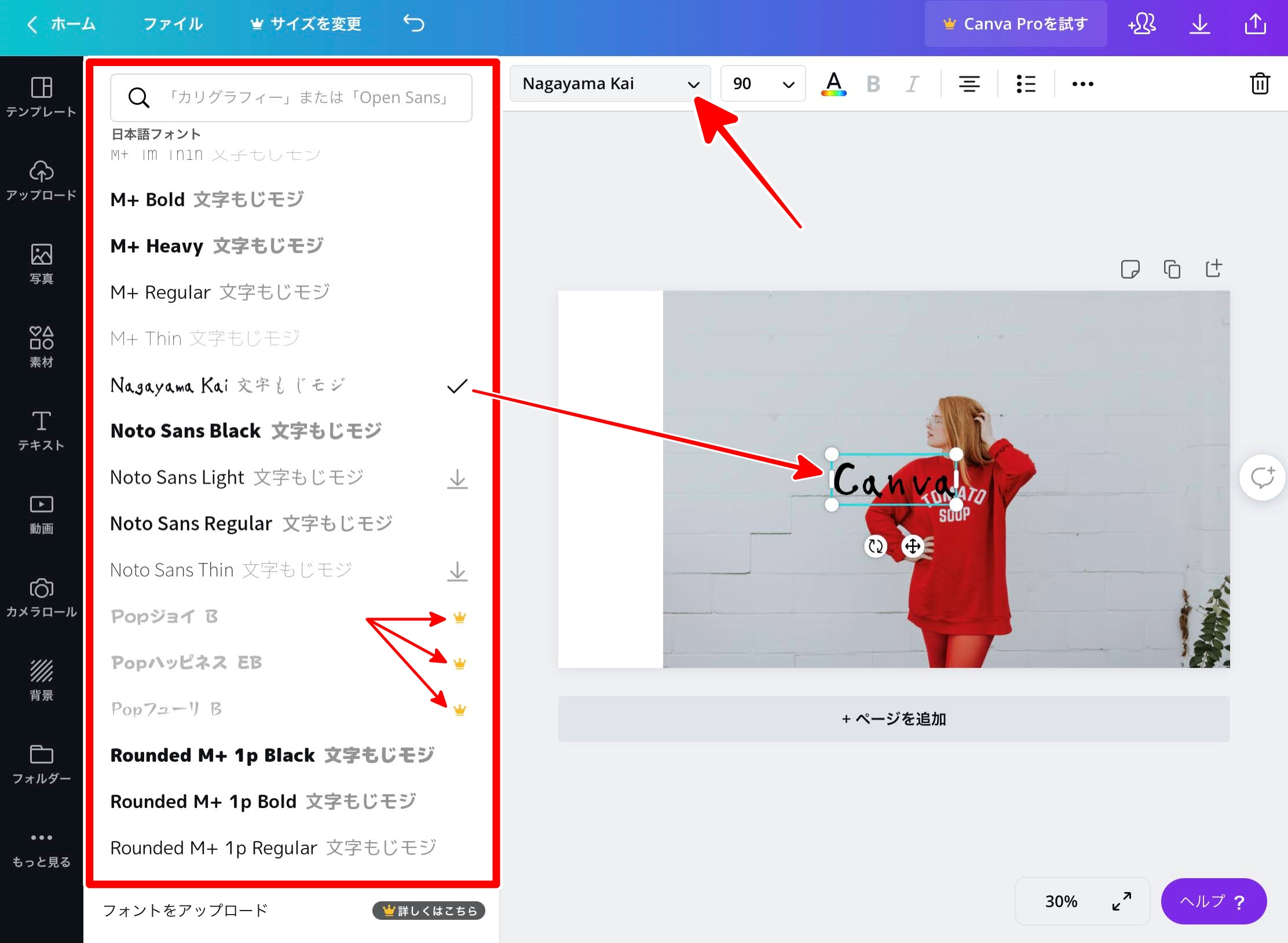The width and height of the screenshot is (1288, 943).
Task: Duplicate the page icon
Action: click(x=1172, y=269)
